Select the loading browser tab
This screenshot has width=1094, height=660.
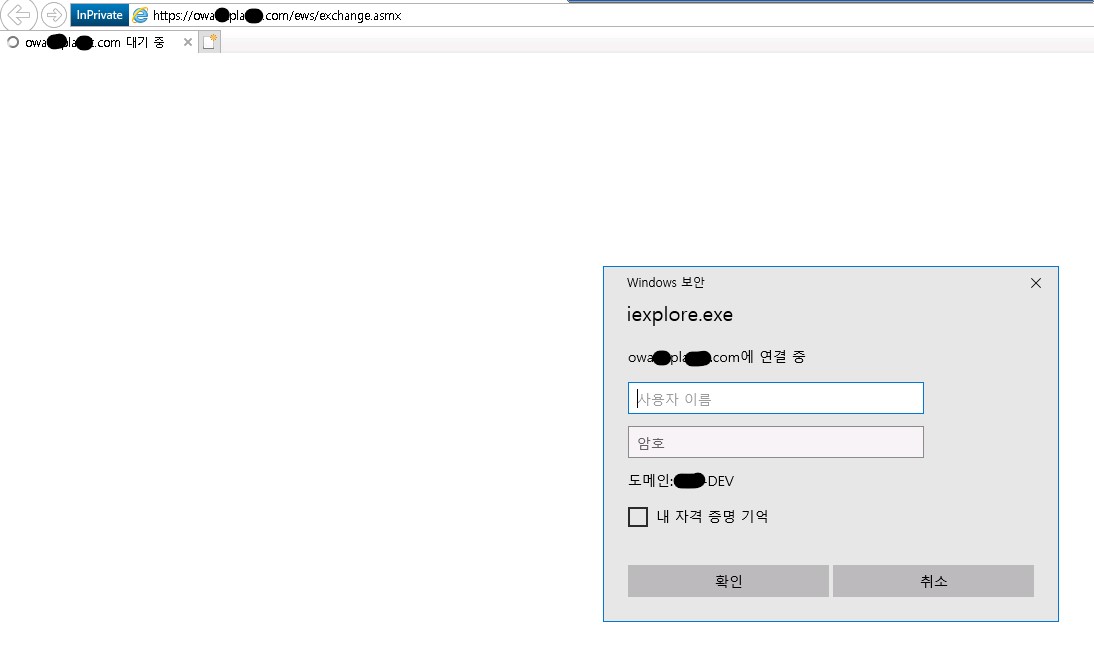click(x=100, y=43)
